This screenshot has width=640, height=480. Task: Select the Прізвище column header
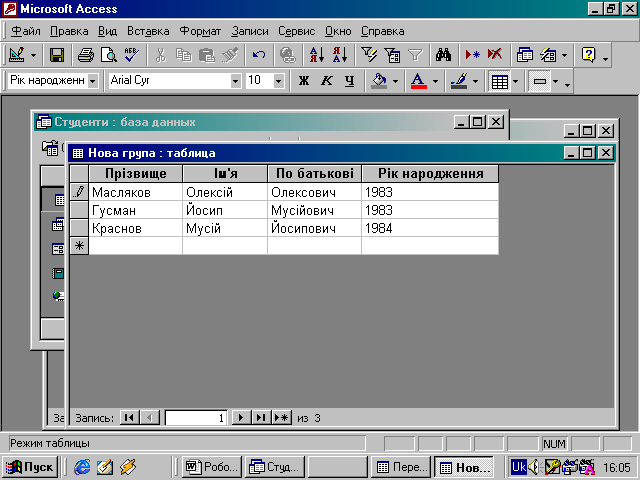click(136, 173)
